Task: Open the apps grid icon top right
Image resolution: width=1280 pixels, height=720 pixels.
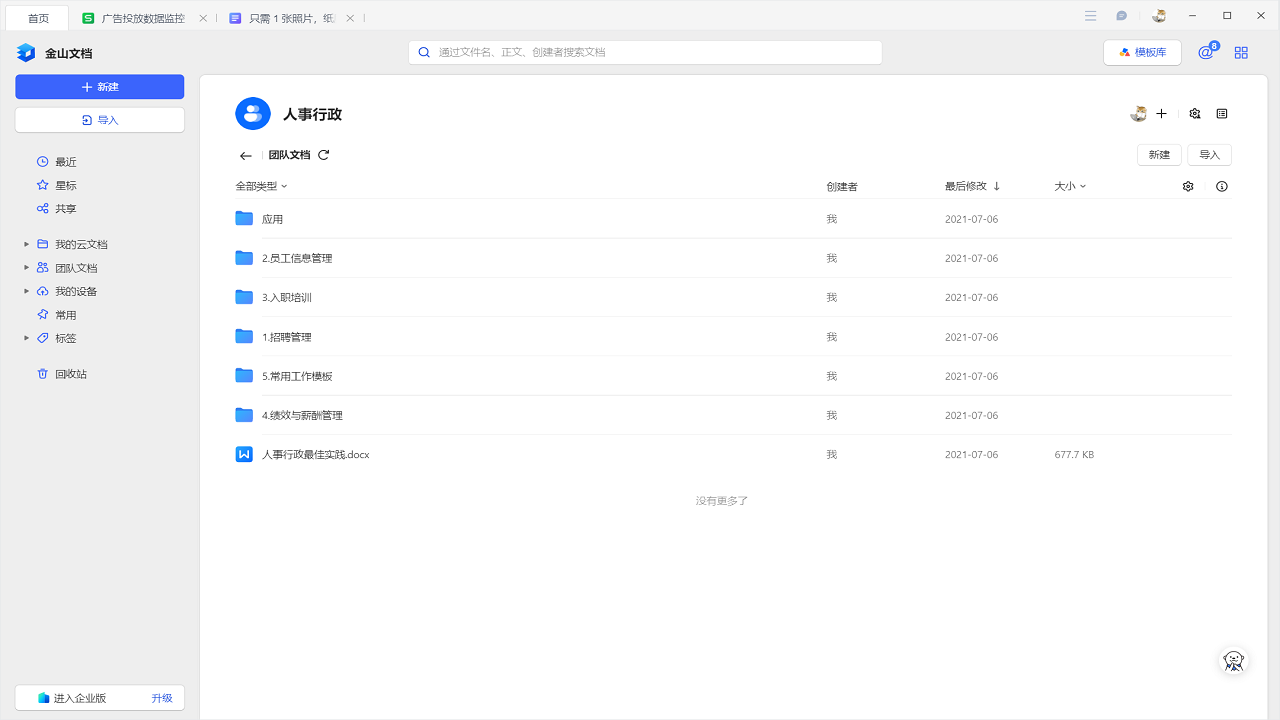Action: tap(1241, 52)
